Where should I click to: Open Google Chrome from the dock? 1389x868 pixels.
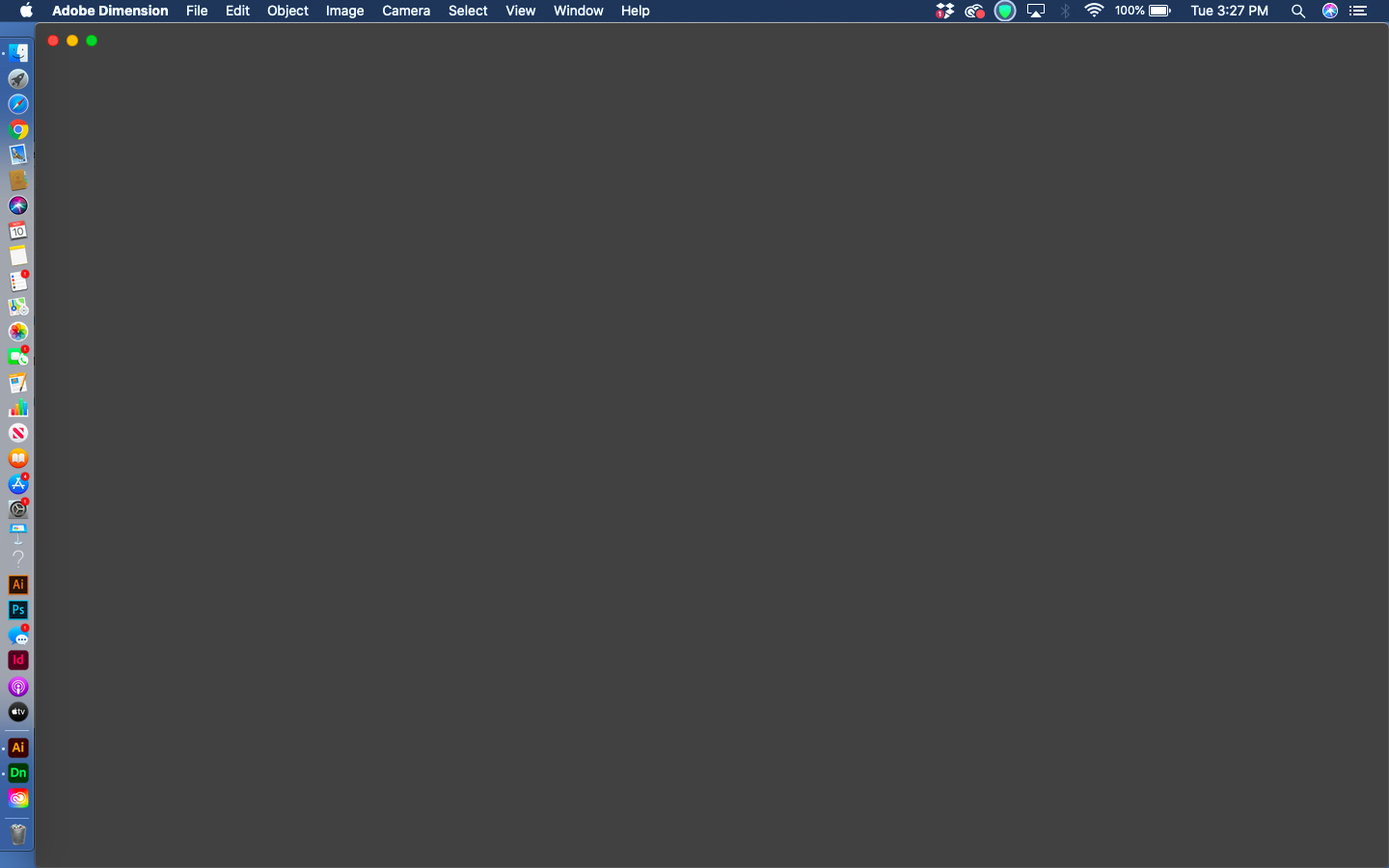click(17, 129)
